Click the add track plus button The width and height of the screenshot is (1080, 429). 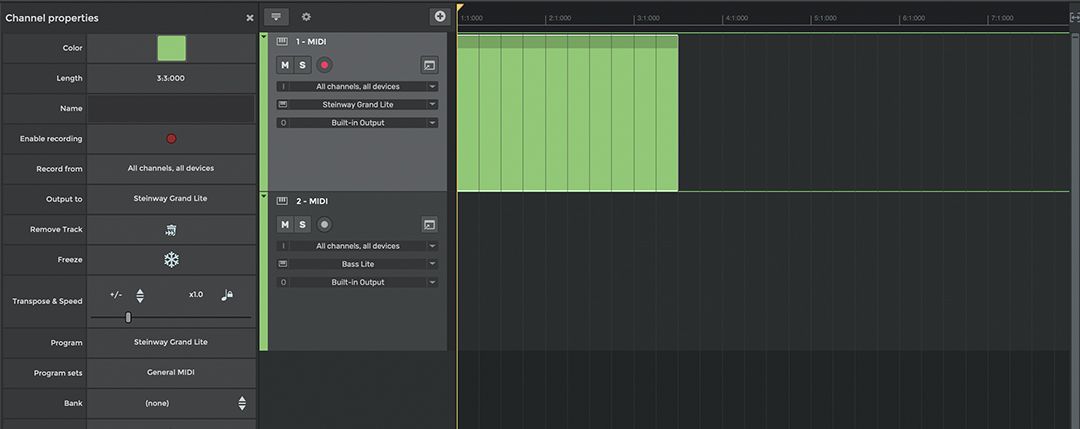pyautogui.click(x=439, y=17)
